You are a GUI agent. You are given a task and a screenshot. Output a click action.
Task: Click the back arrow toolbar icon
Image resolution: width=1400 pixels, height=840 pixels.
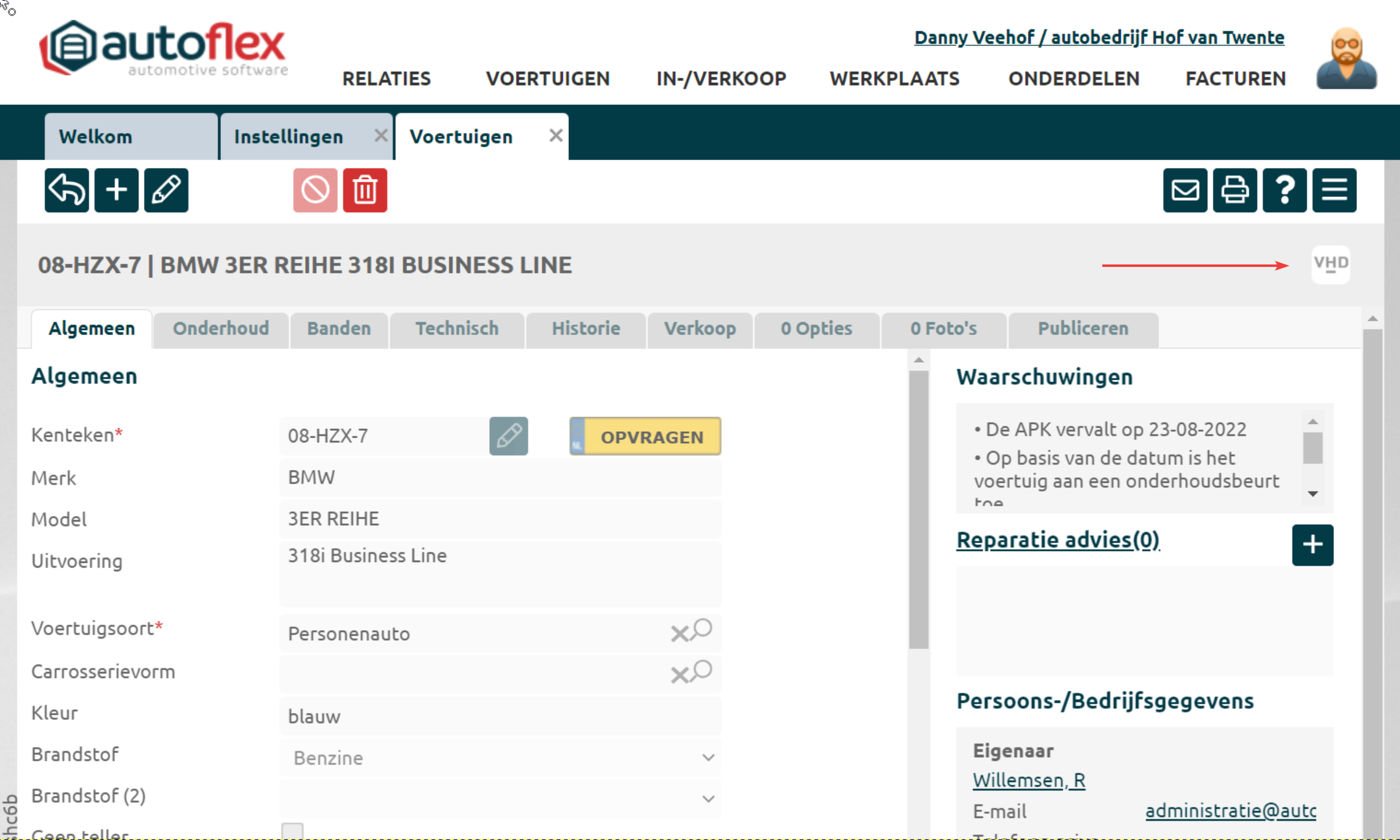pos(66,190)
